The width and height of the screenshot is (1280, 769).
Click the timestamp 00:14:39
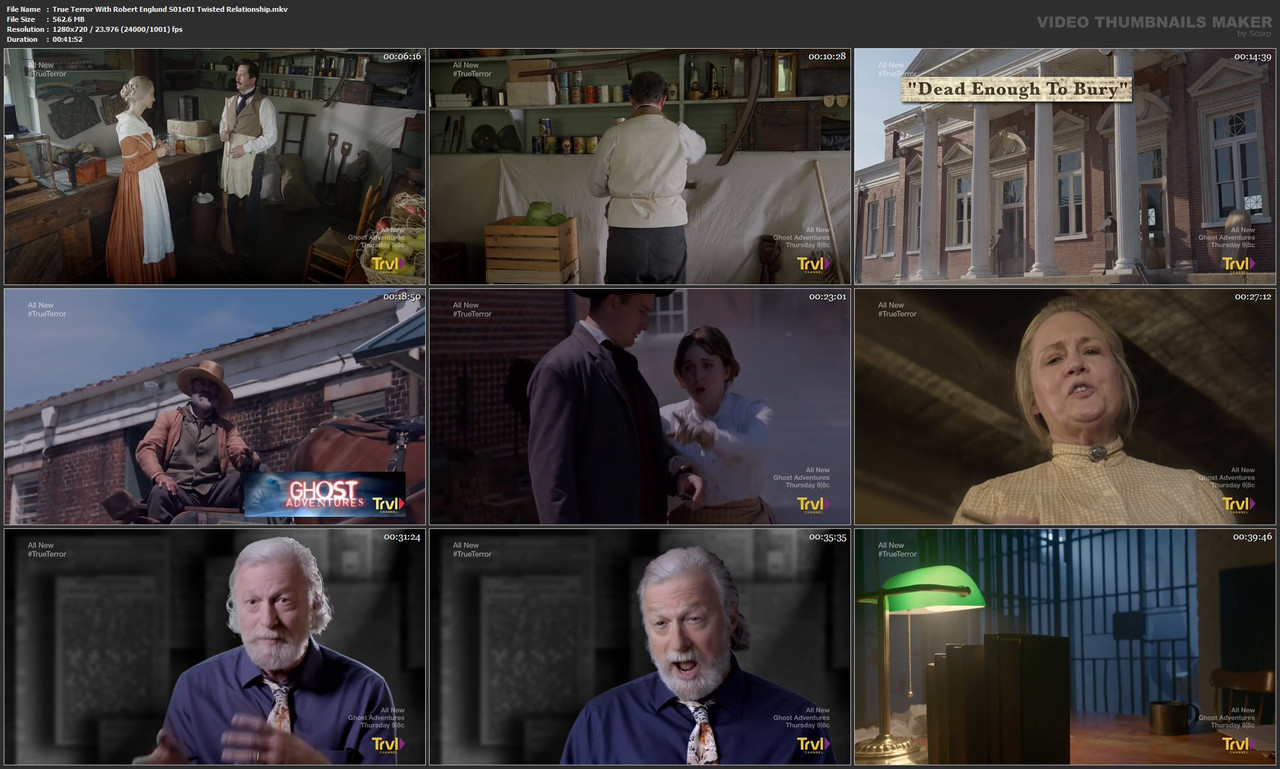(1252, 57)
